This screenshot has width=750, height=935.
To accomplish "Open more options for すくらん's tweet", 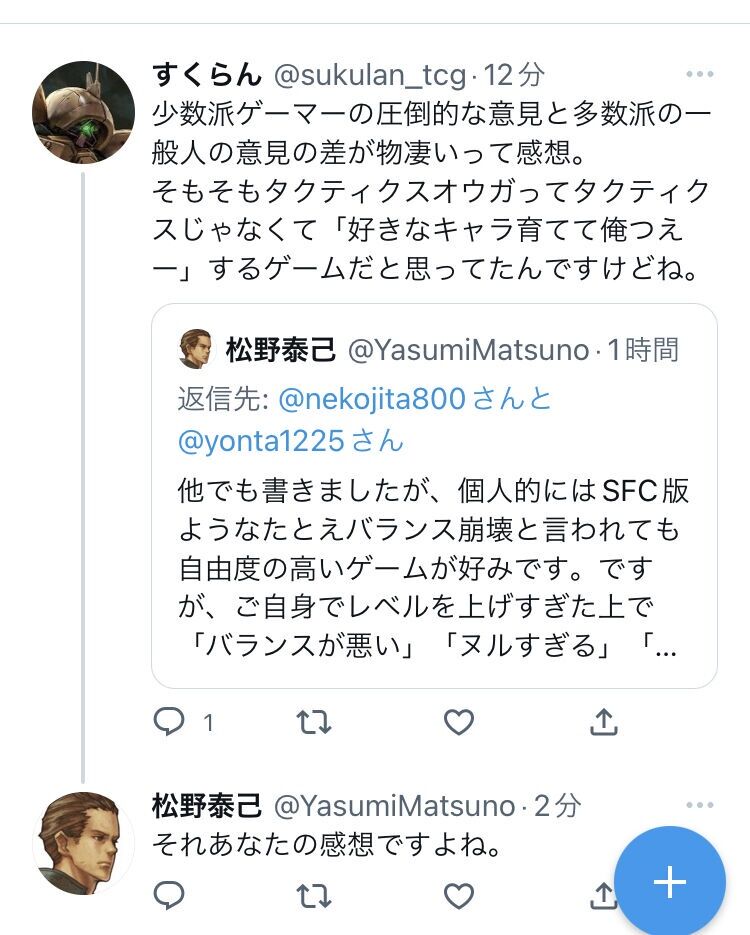I will click(x=700, y=75).
